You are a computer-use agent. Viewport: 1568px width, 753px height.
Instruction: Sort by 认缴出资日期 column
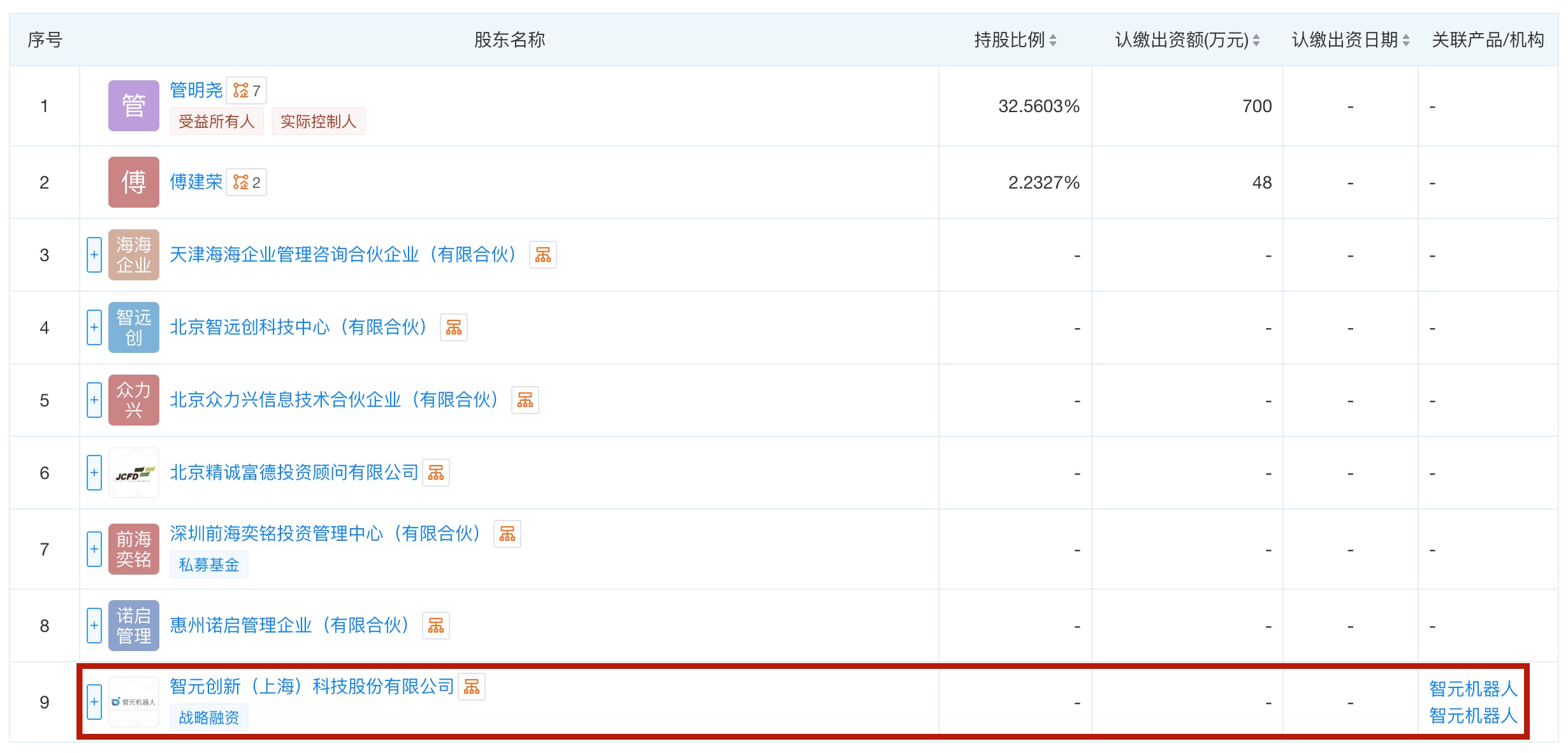click(1405, 40)
